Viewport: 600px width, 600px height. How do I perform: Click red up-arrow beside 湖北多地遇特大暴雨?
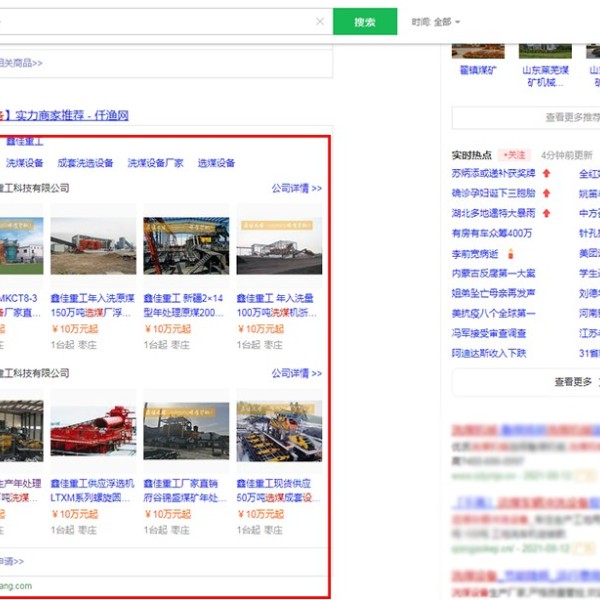(546, 213)
